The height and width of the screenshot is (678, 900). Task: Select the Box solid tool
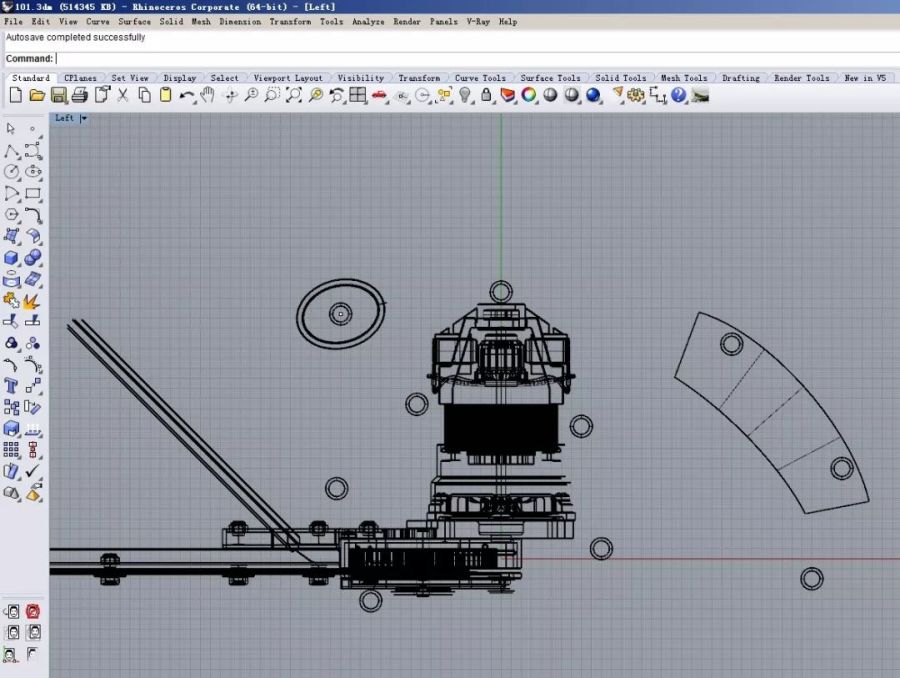pos(12,258)
